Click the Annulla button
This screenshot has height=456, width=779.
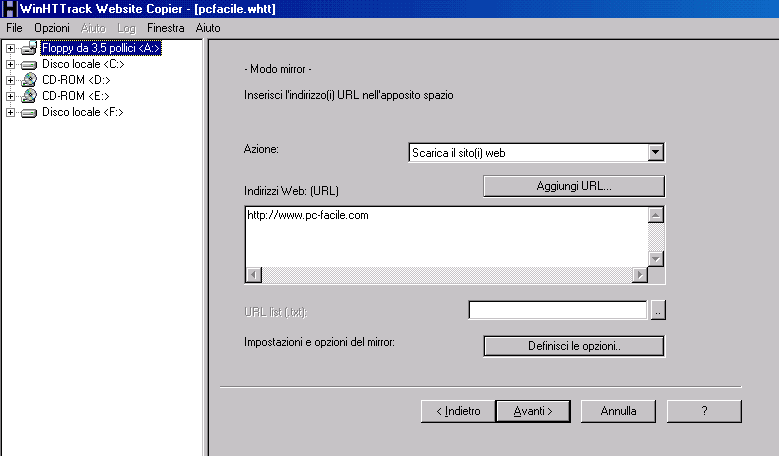tap(619, 411)
